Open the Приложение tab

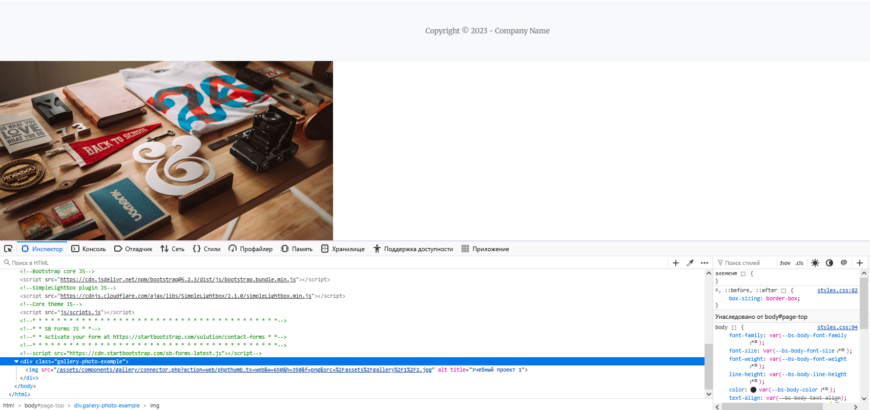coord(485,249)
